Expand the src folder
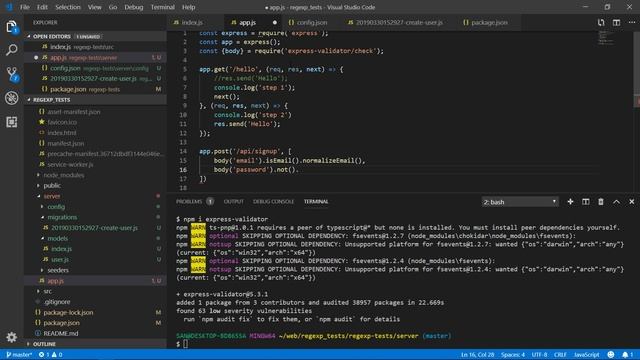The width and height of the screenshot is (640, 360). [48, 291]
